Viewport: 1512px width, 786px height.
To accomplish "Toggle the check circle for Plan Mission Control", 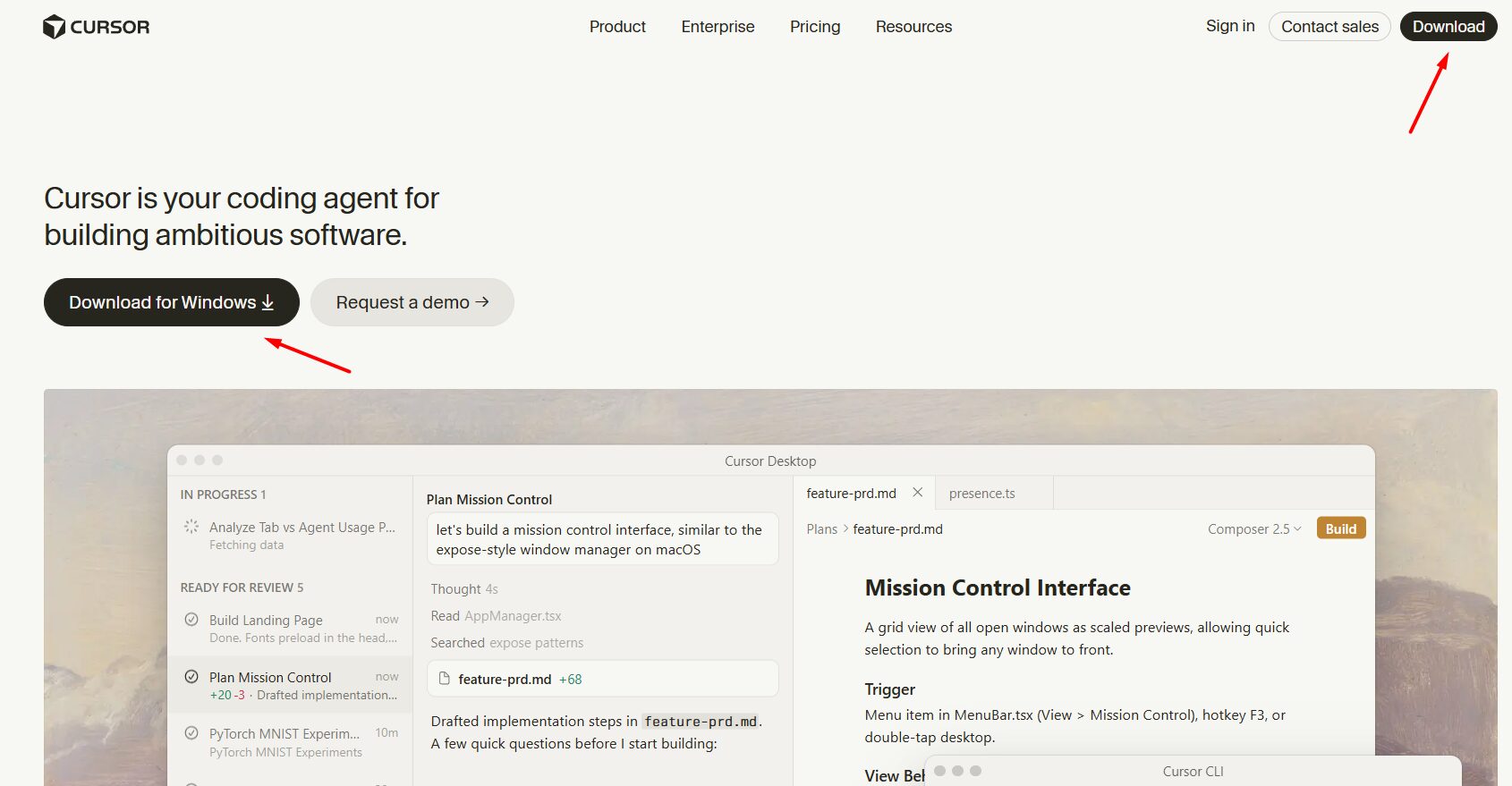I will 191,676.
